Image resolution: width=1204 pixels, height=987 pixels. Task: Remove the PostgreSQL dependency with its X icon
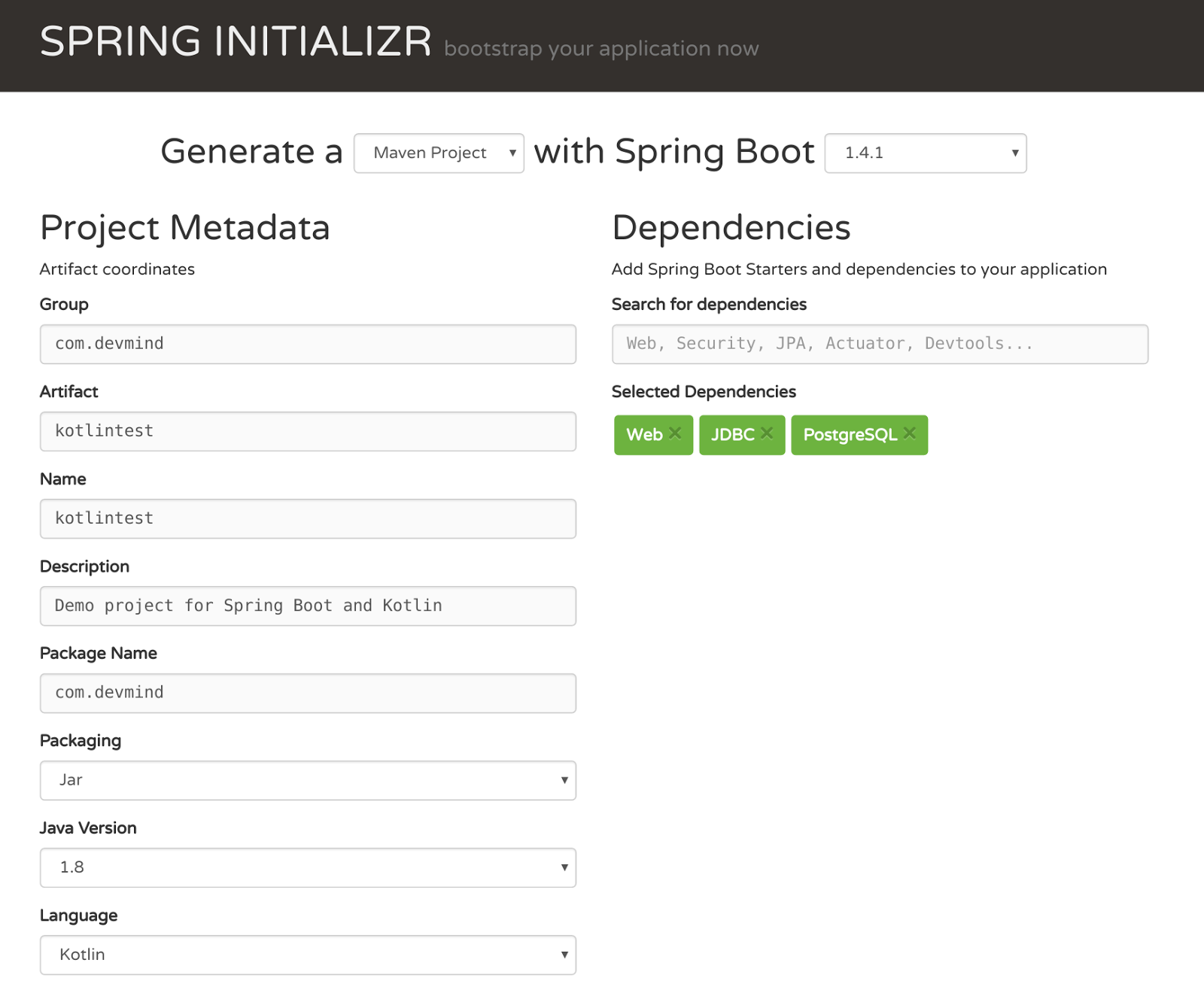coord(910,433)
